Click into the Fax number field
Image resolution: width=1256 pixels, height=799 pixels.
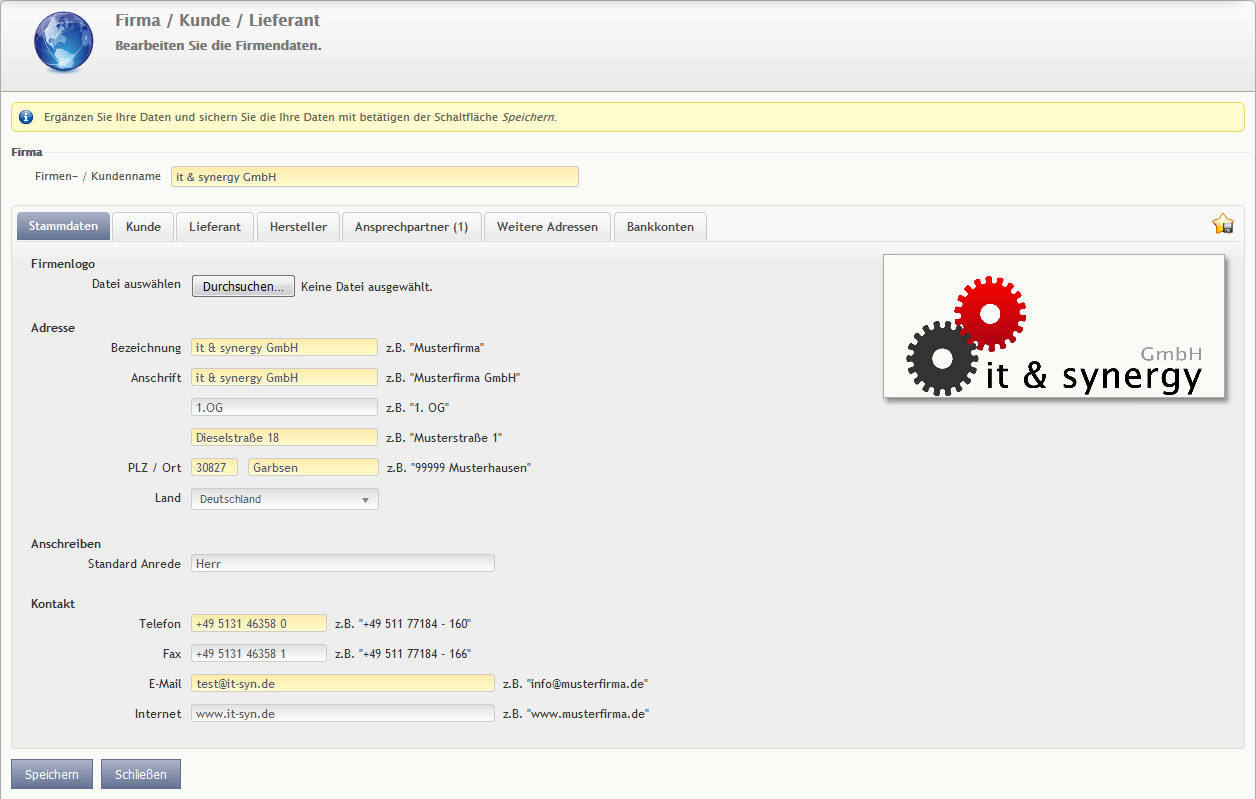259,654
